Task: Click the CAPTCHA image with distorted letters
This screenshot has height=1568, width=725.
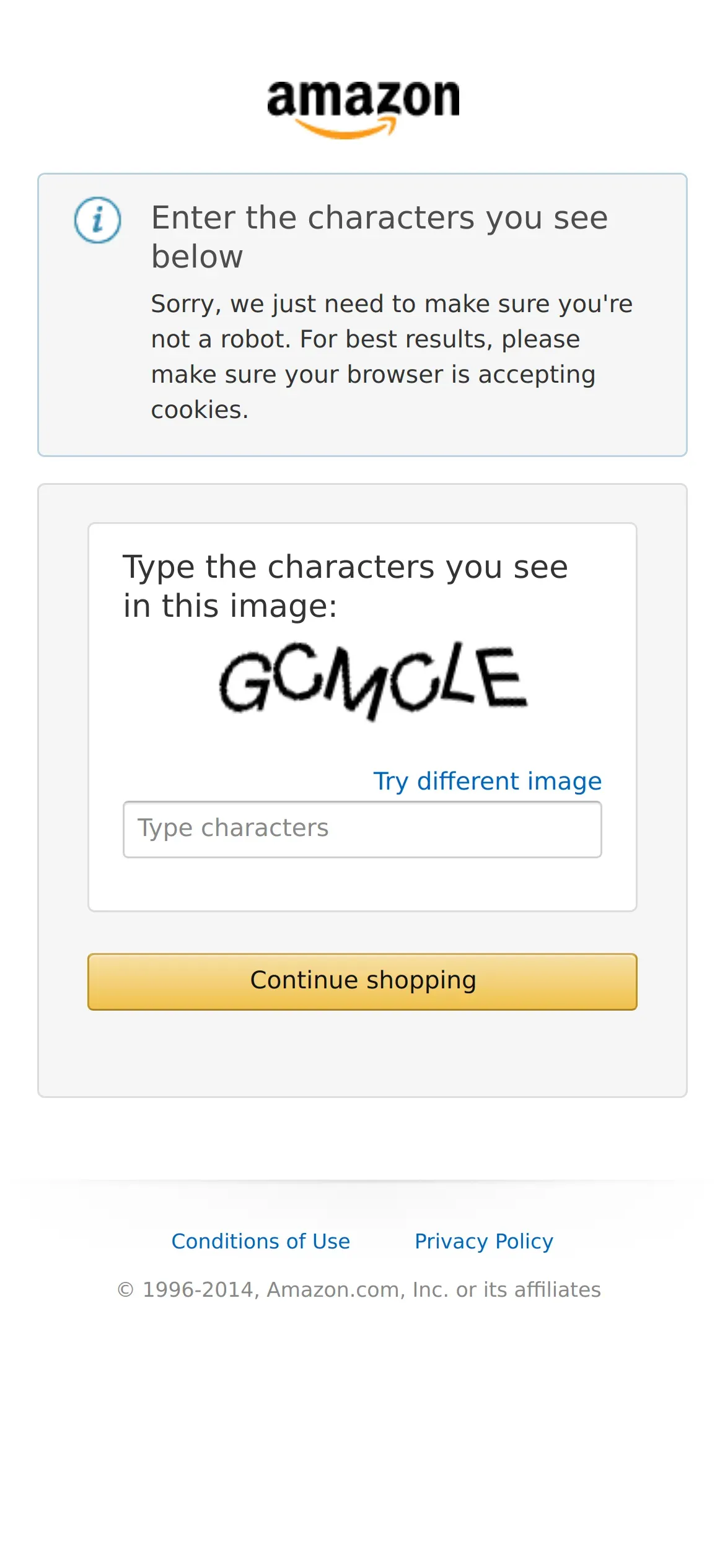Action: (373, 681)
